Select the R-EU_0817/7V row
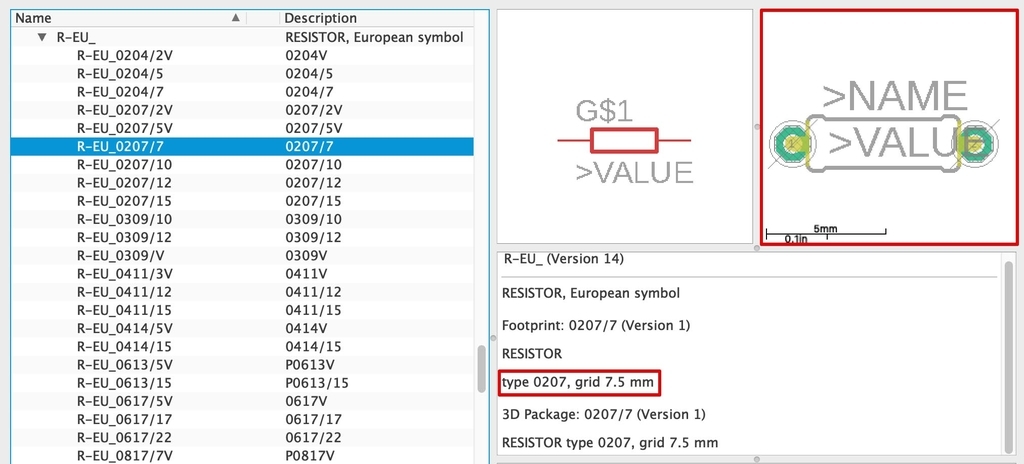Image resolution: width=1024 pixels, height=464 pixels. [x=242, y=456]
